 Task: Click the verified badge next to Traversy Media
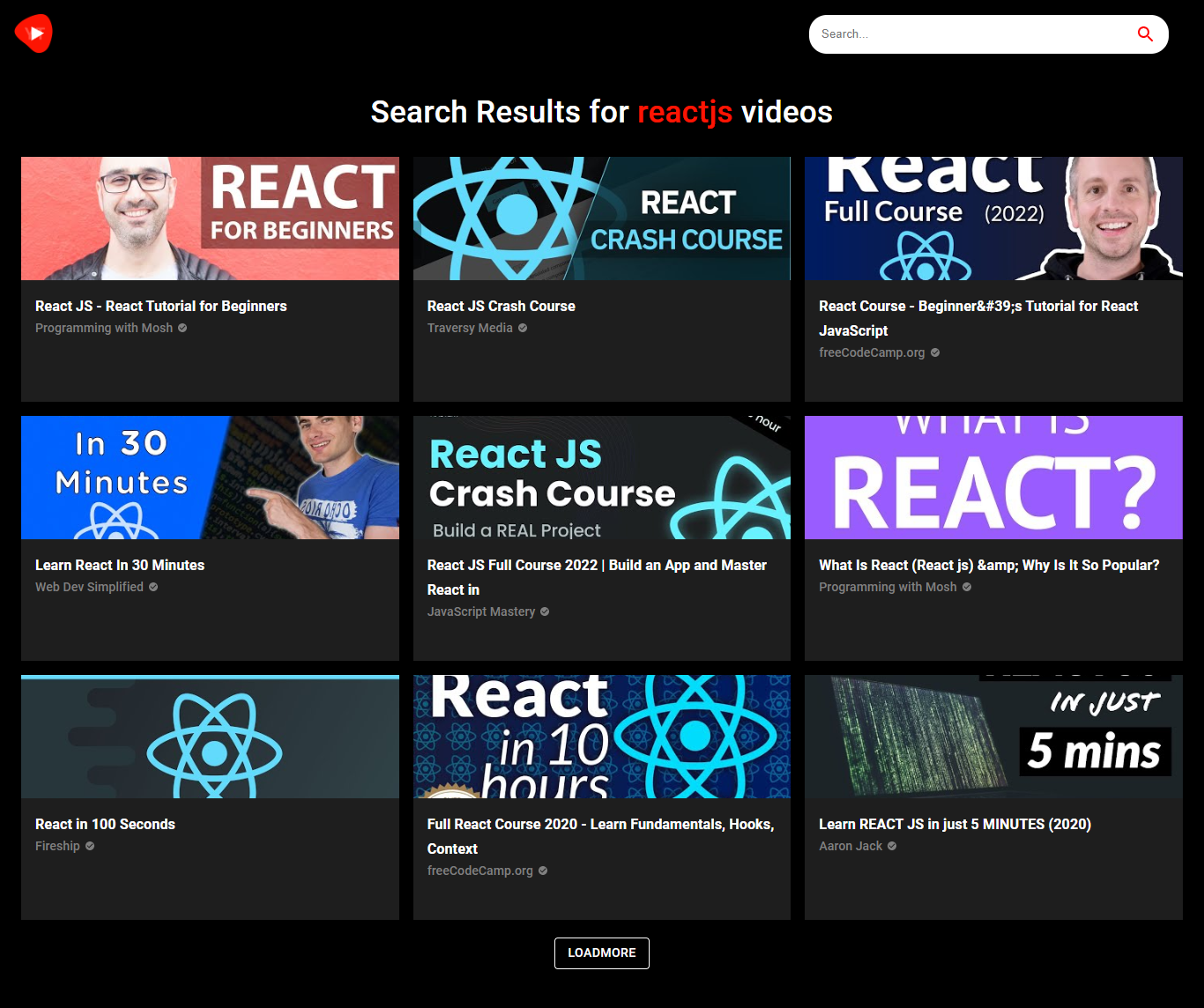[522, 327]
